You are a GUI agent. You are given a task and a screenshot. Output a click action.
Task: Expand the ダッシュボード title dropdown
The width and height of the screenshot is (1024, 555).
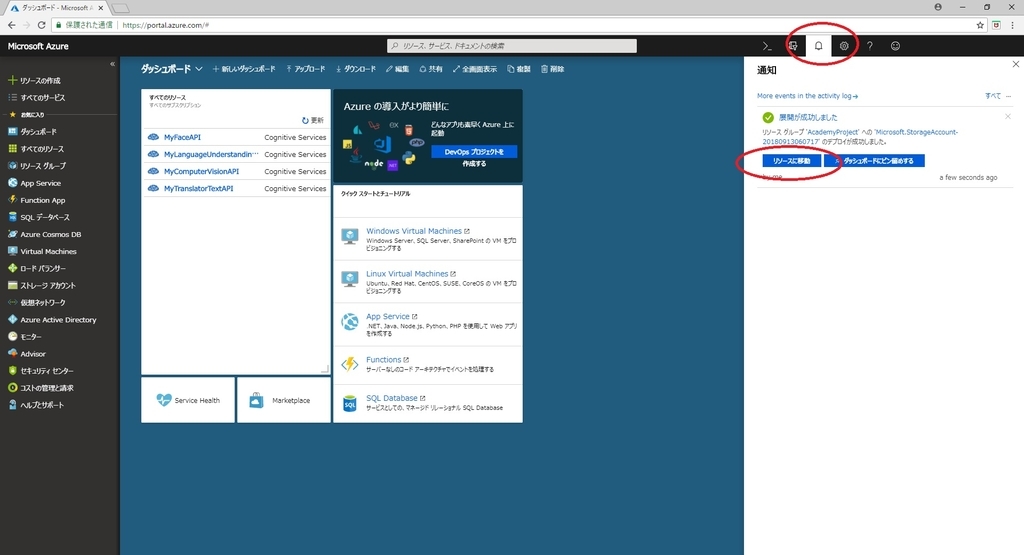(x=199, y=69)
